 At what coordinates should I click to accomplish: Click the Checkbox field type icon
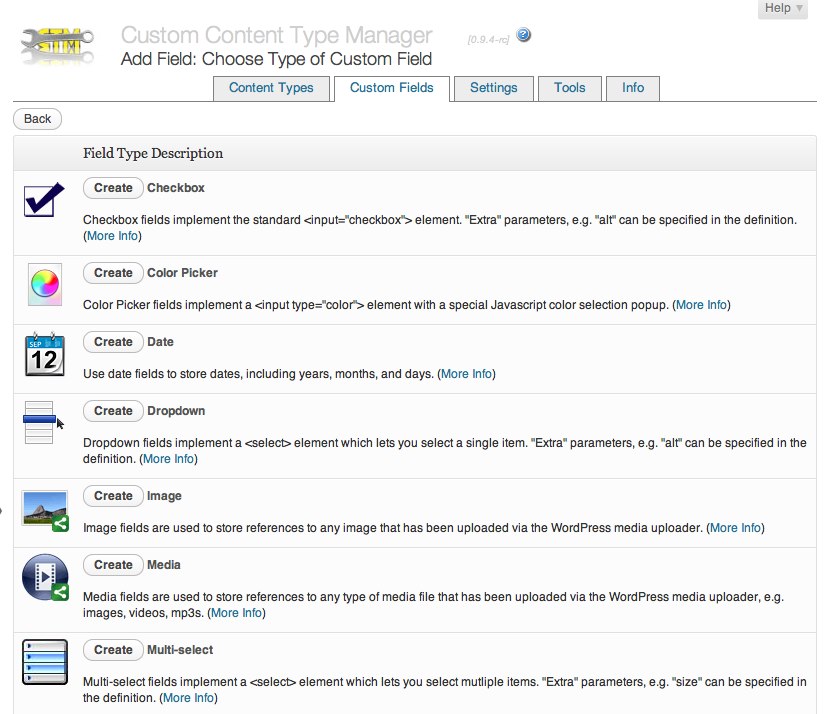coord(44,200)
